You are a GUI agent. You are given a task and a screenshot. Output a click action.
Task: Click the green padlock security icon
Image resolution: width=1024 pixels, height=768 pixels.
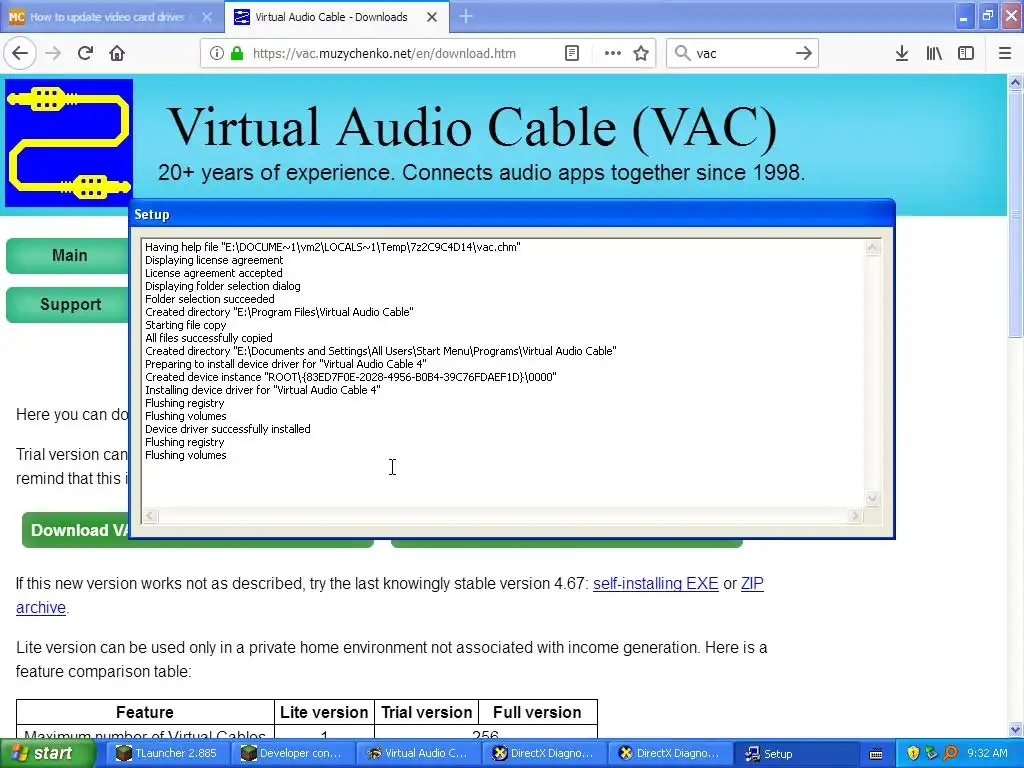click(x=237, y=53)
